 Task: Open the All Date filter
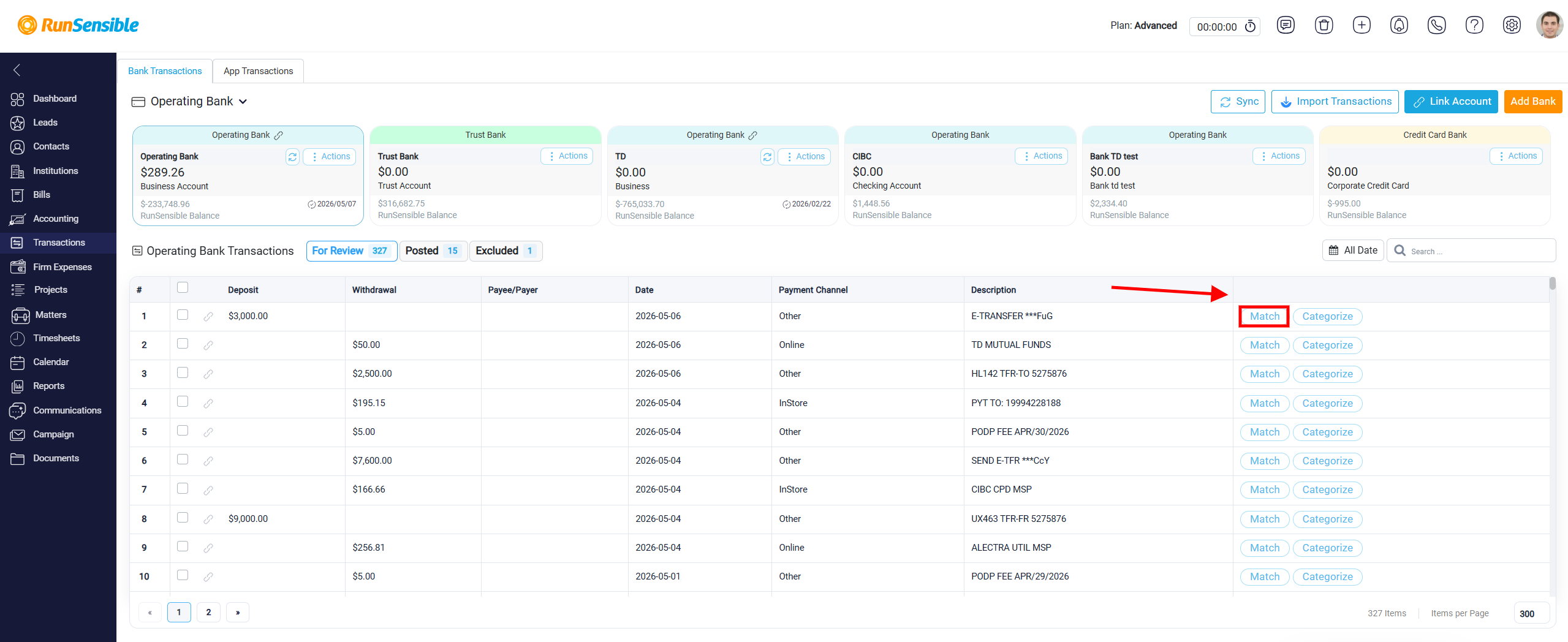coord(1353,251)
